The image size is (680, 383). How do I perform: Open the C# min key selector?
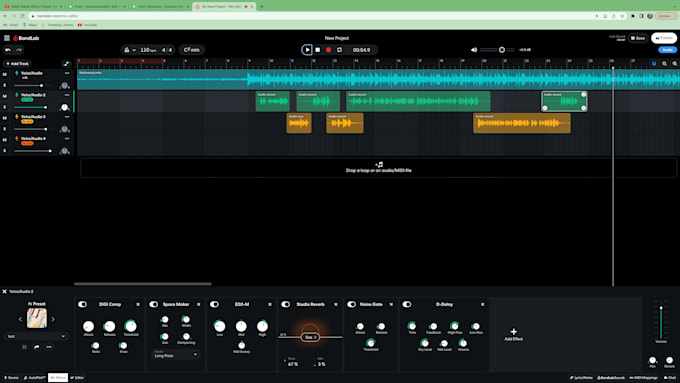click(192, 50)
